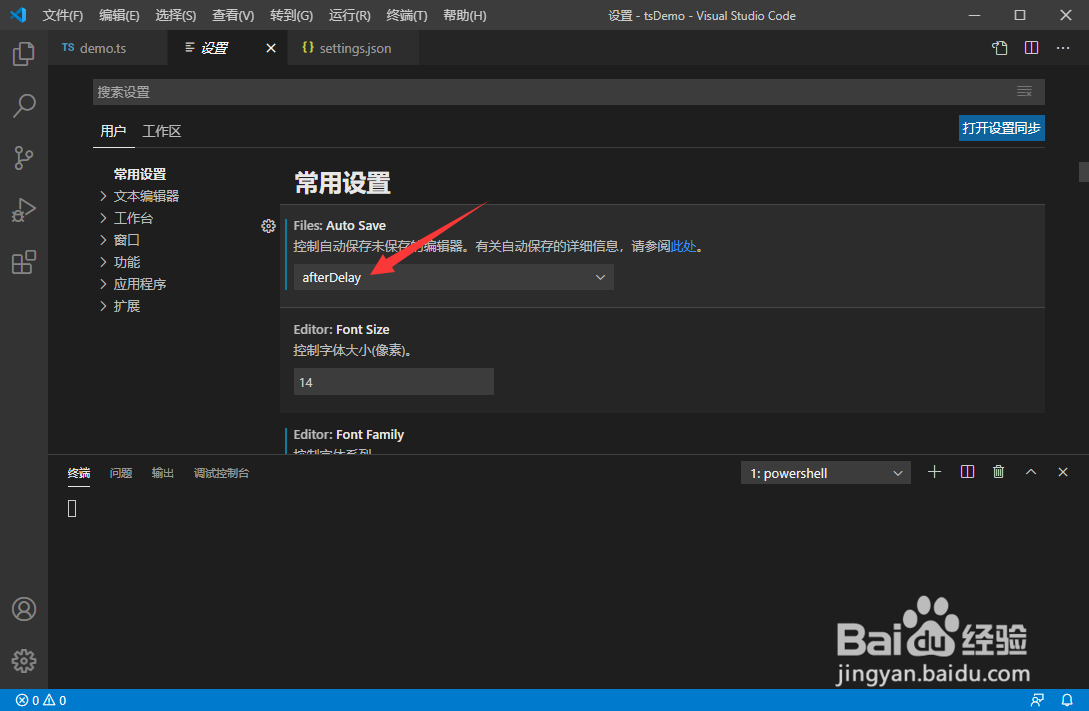Viewport: 1089px width, 711px height.
Task: Open the Auto Save afterDelay dropdown
Action: 454,277
